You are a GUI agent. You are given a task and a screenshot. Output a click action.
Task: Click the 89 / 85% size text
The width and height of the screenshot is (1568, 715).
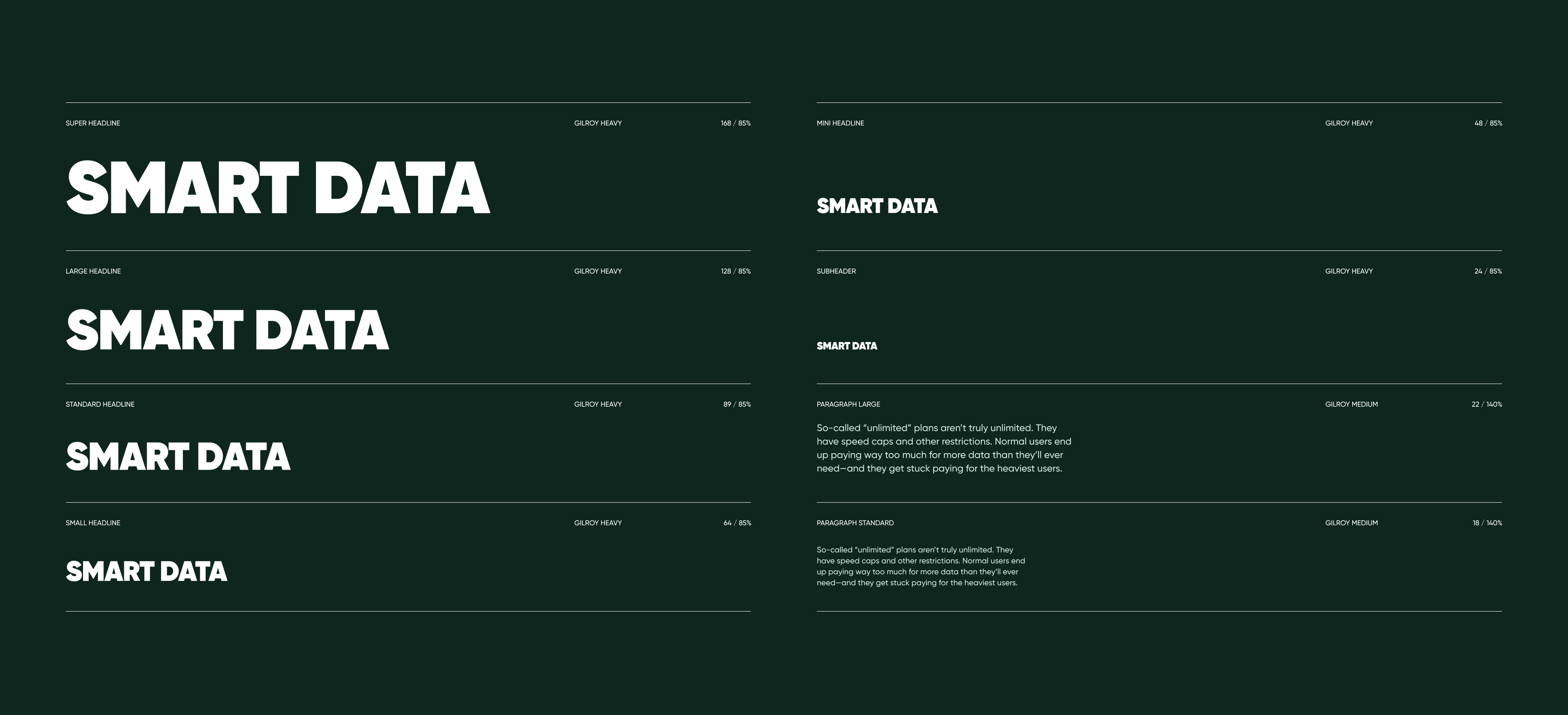point(736,404)
